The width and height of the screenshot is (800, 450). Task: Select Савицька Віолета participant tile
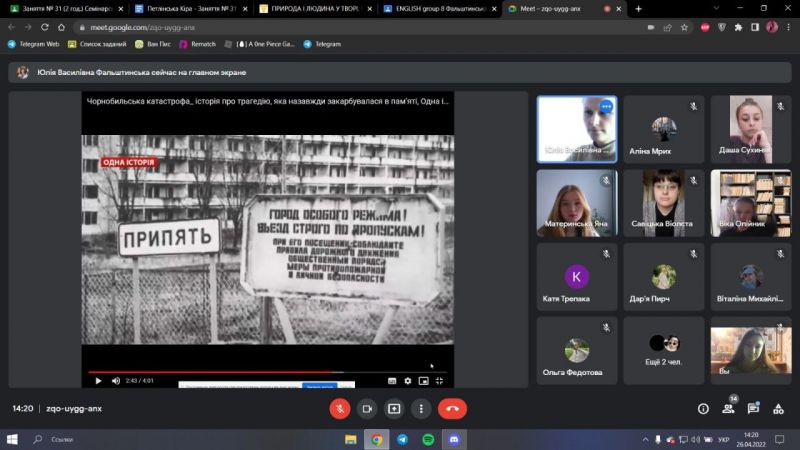pyautogui.click(x=664, y=203)
